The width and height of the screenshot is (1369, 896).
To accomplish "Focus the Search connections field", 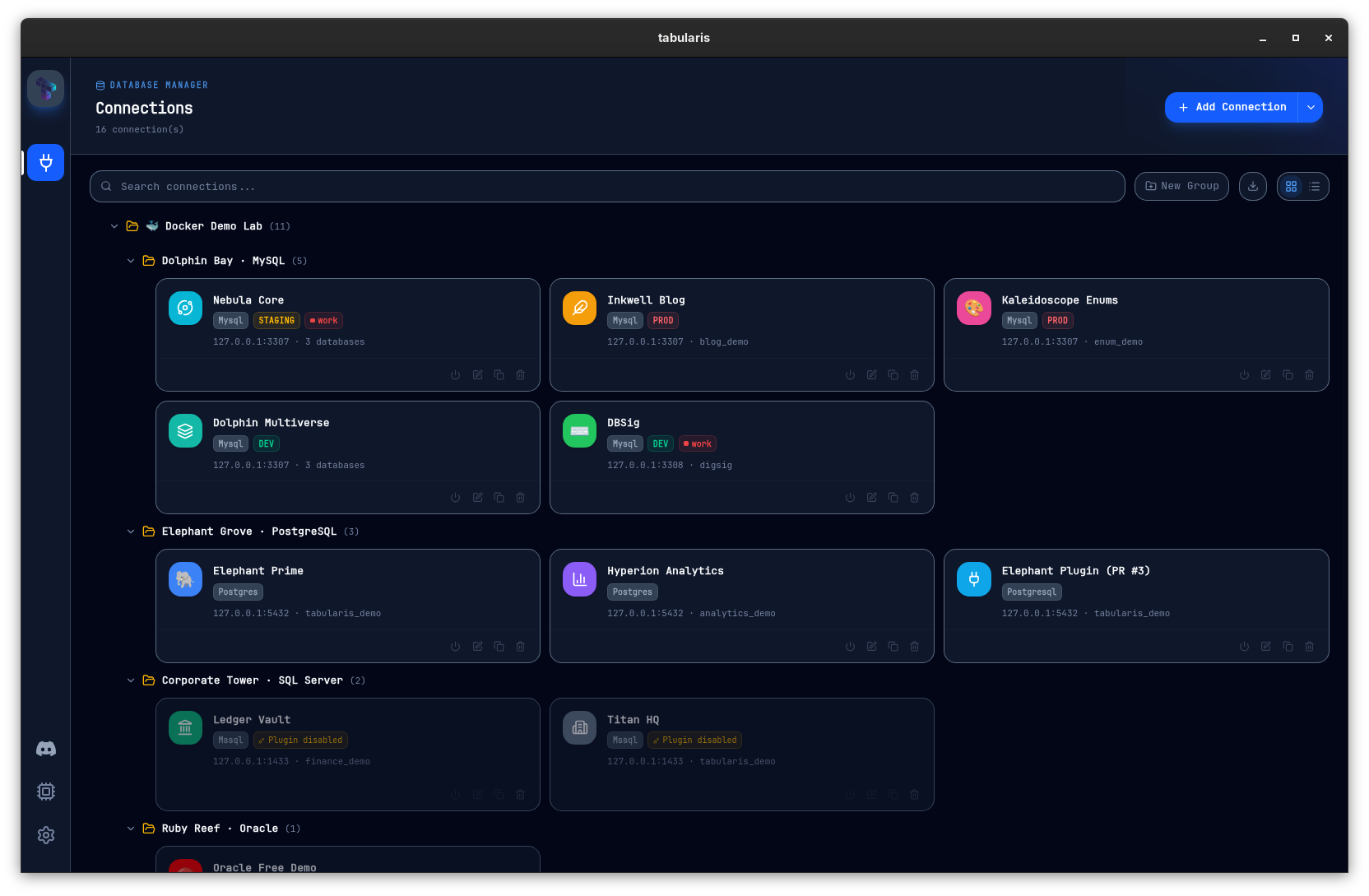I will (607, 187).
